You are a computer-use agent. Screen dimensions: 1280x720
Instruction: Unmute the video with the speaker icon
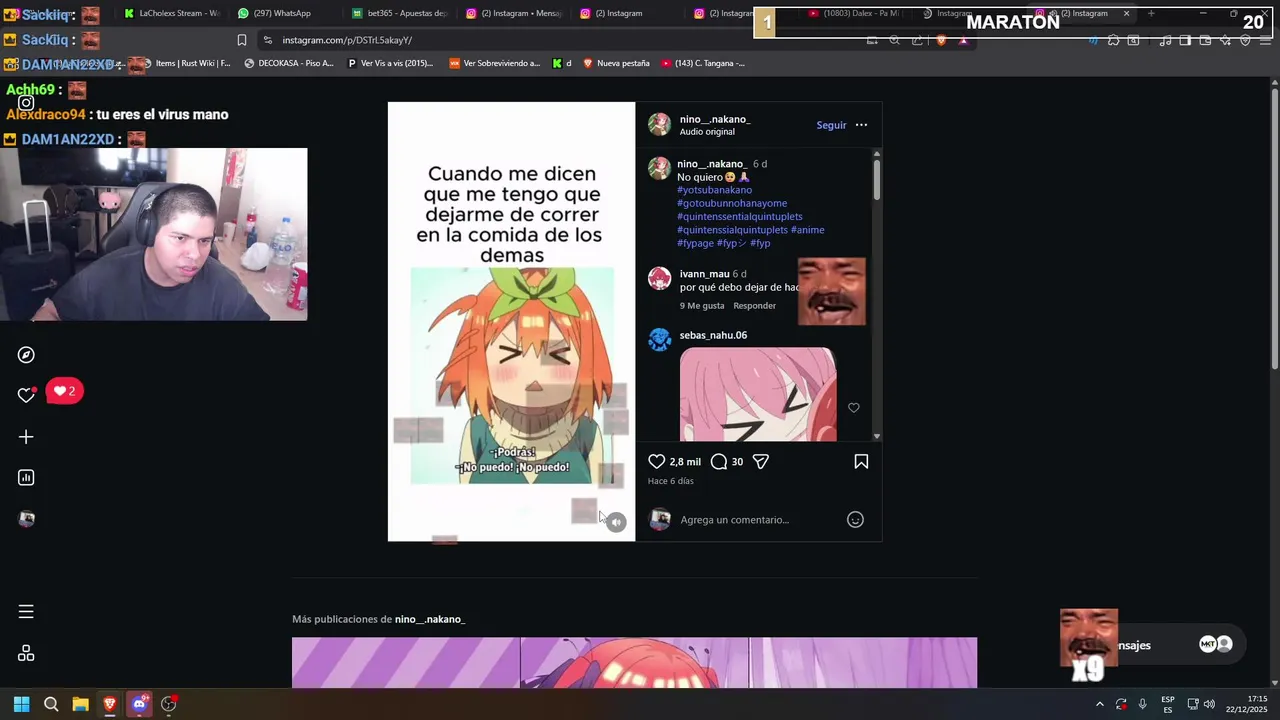coord(616,522)
